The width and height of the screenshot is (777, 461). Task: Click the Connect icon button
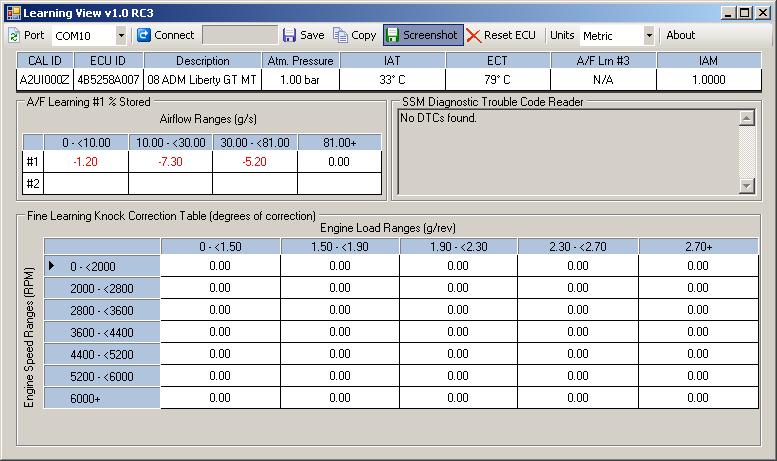[144, 35]
